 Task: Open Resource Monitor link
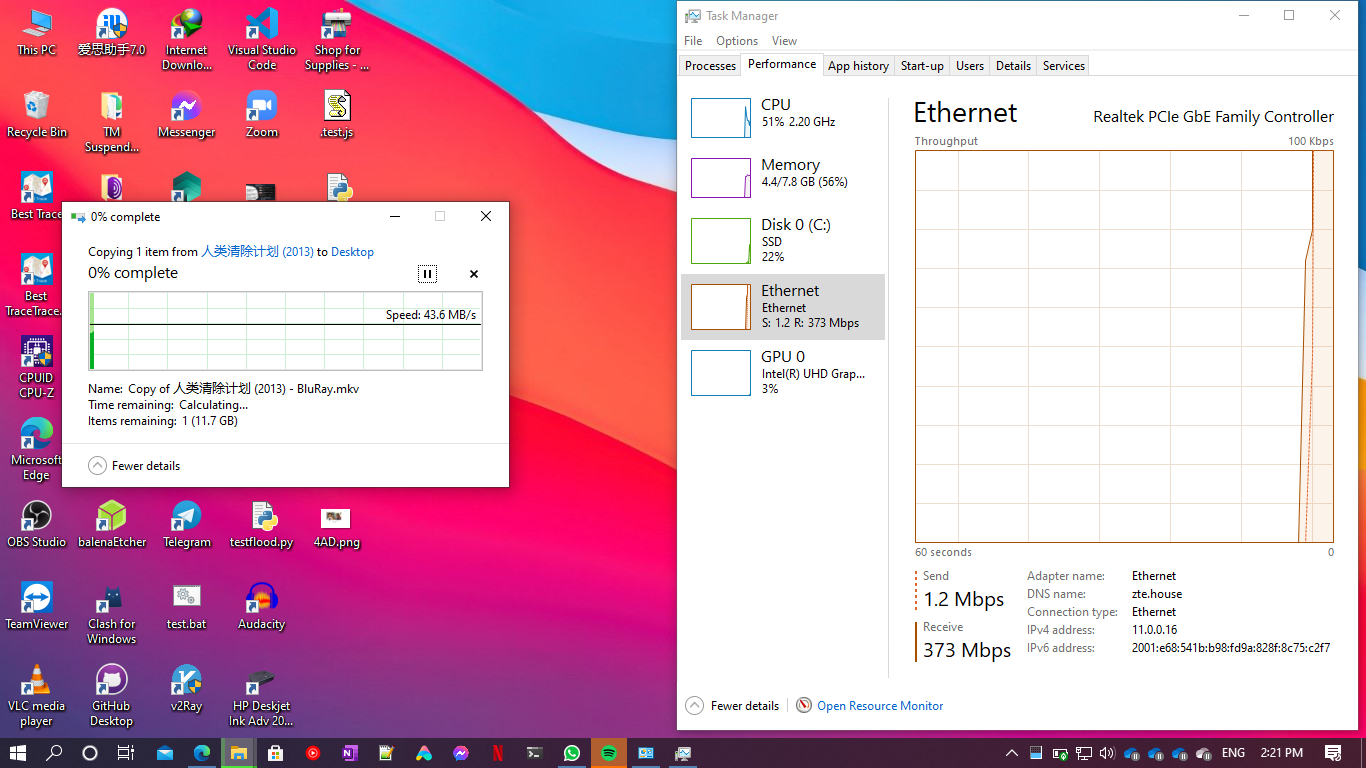(879, 705)
